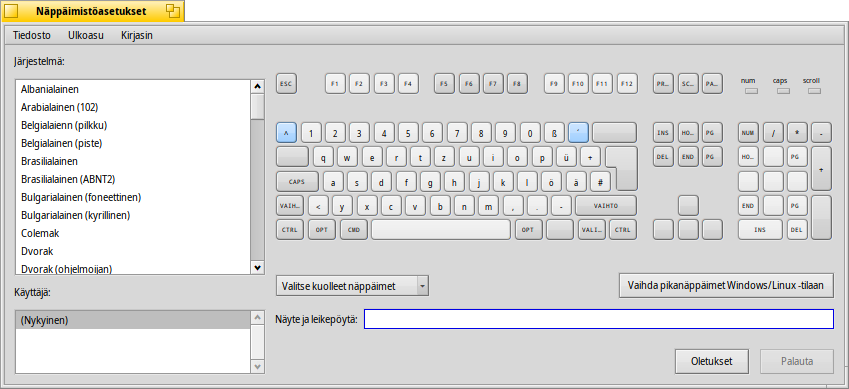Click the m key

pos(488,206)
